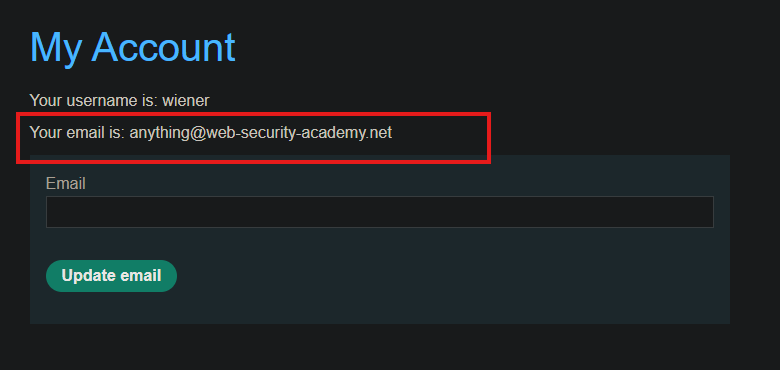780x370 pixels.
Task: Click the word 'Account' in the heading
Action: 163,47
